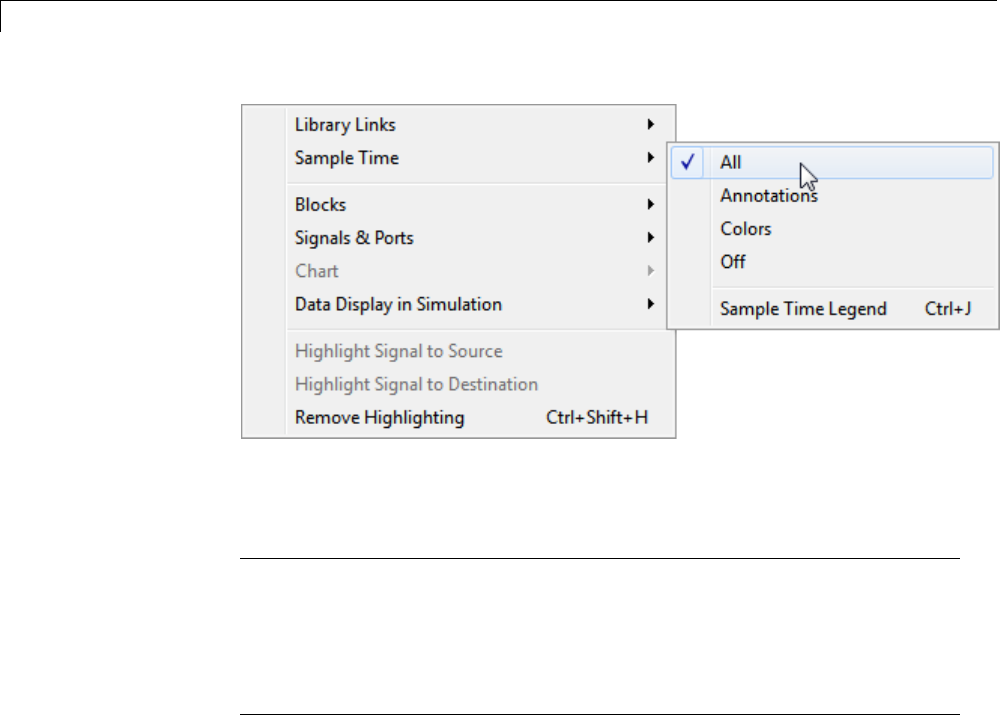Turn sample time display Off

(x=733, y=262)
